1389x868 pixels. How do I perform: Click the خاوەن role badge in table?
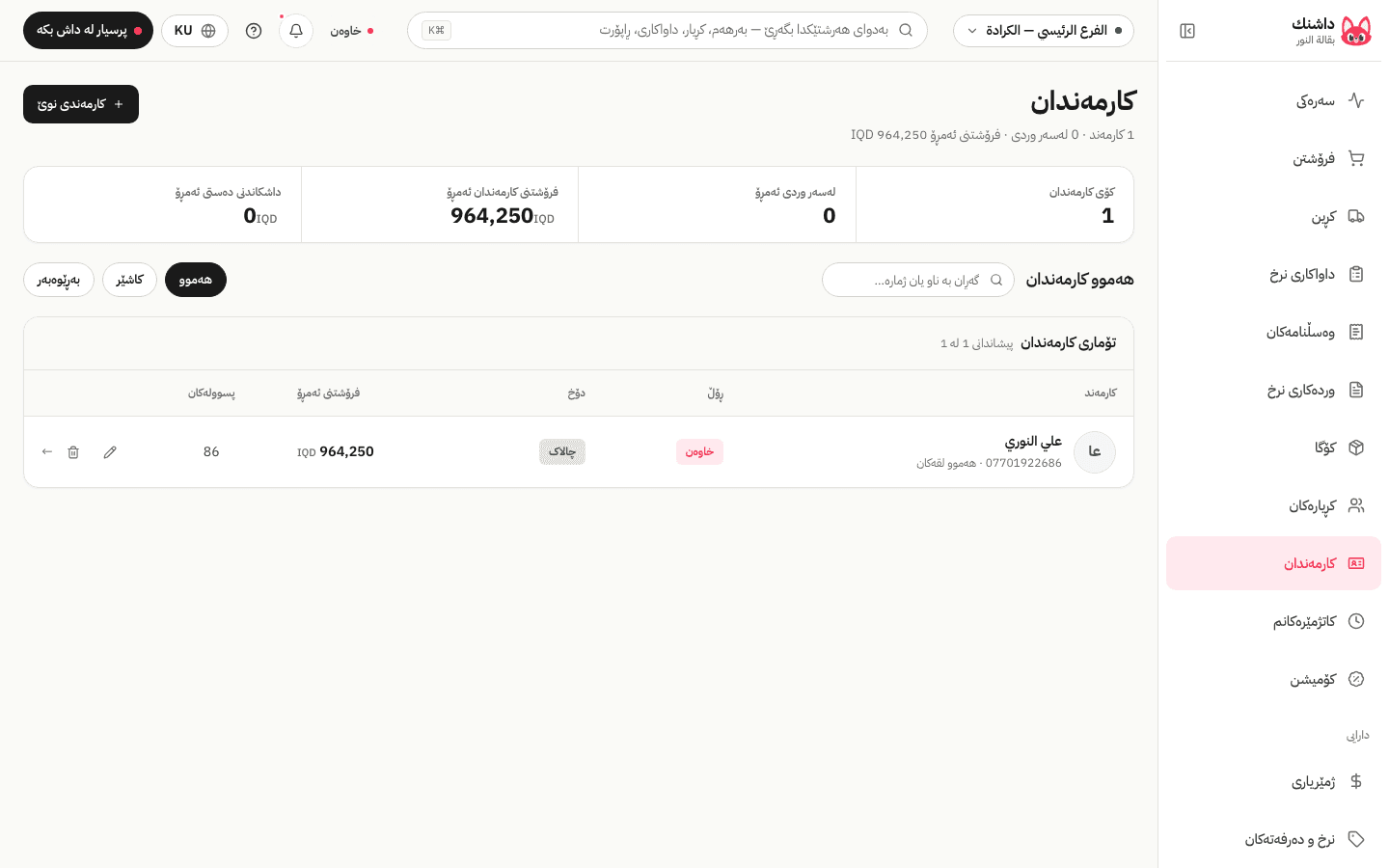(699, 452)
